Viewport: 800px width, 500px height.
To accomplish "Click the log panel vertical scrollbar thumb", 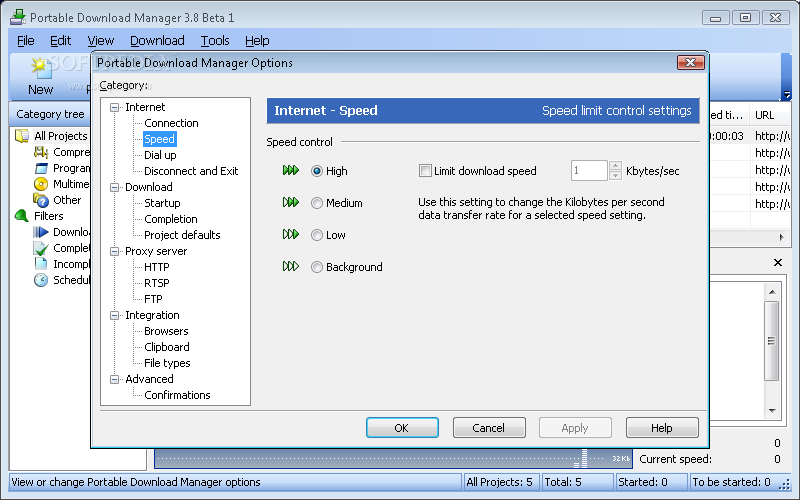I will (771, 340).
